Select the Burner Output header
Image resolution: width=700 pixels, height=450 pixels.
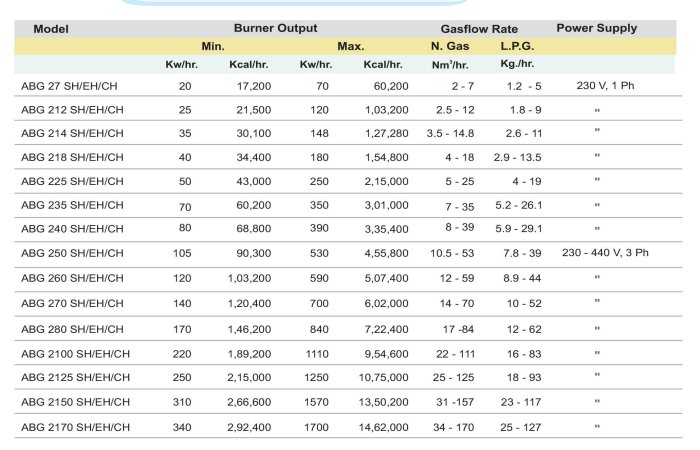click(x=276, y=29)
